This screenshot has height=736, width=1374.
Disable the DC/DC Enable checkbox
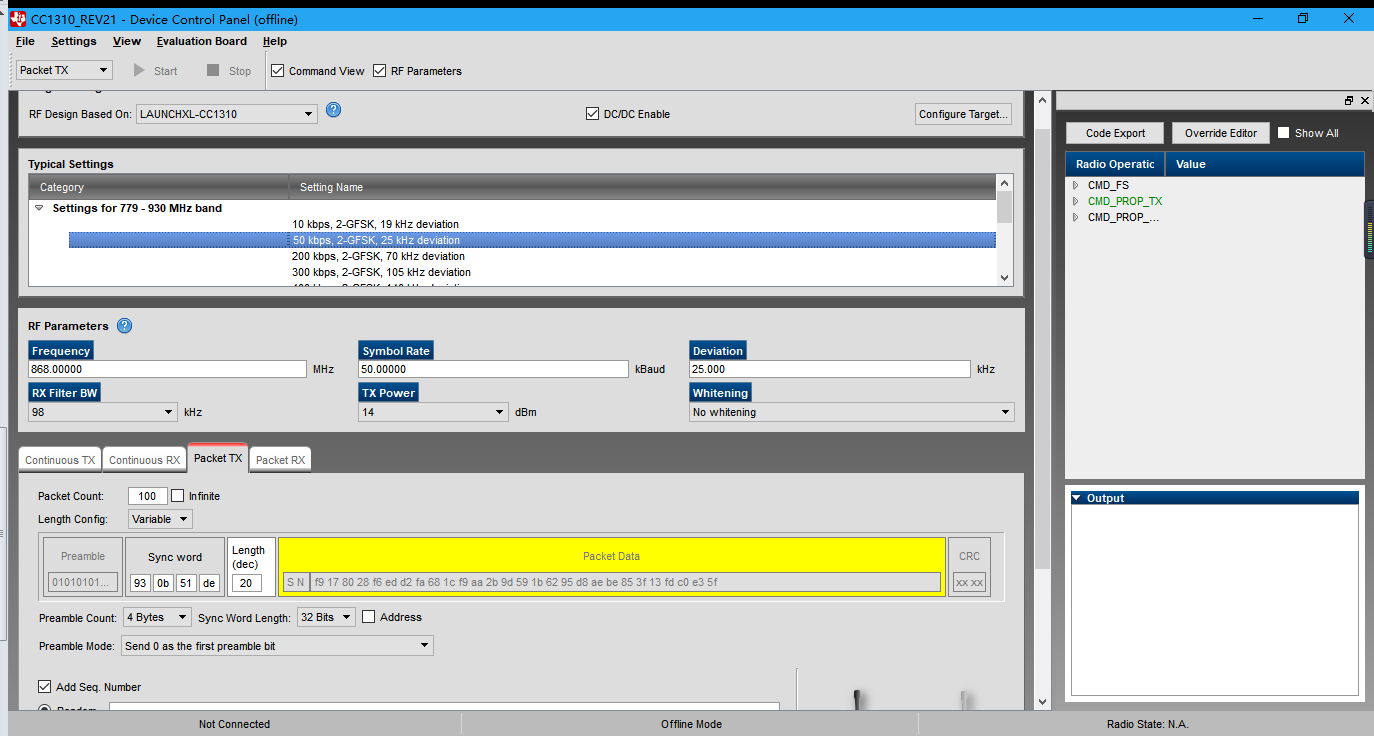[x=593, y=114]
